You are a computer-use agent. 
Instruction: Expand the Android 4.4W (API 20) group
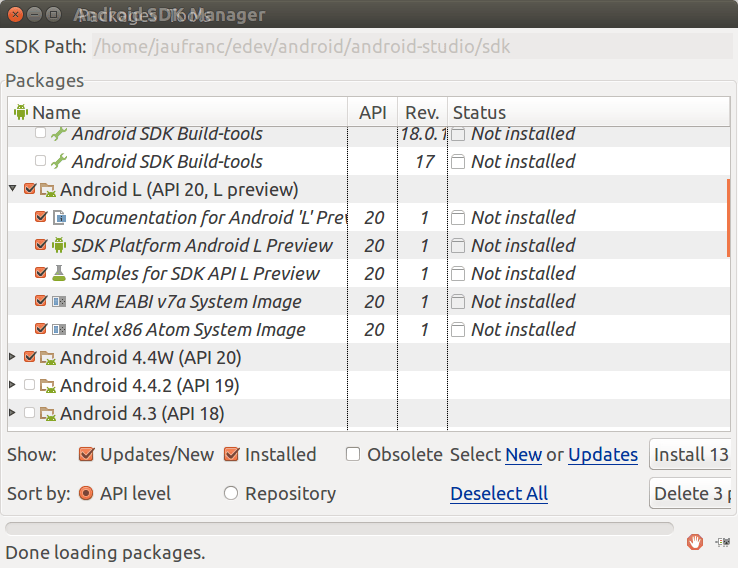tap(13, 357)
